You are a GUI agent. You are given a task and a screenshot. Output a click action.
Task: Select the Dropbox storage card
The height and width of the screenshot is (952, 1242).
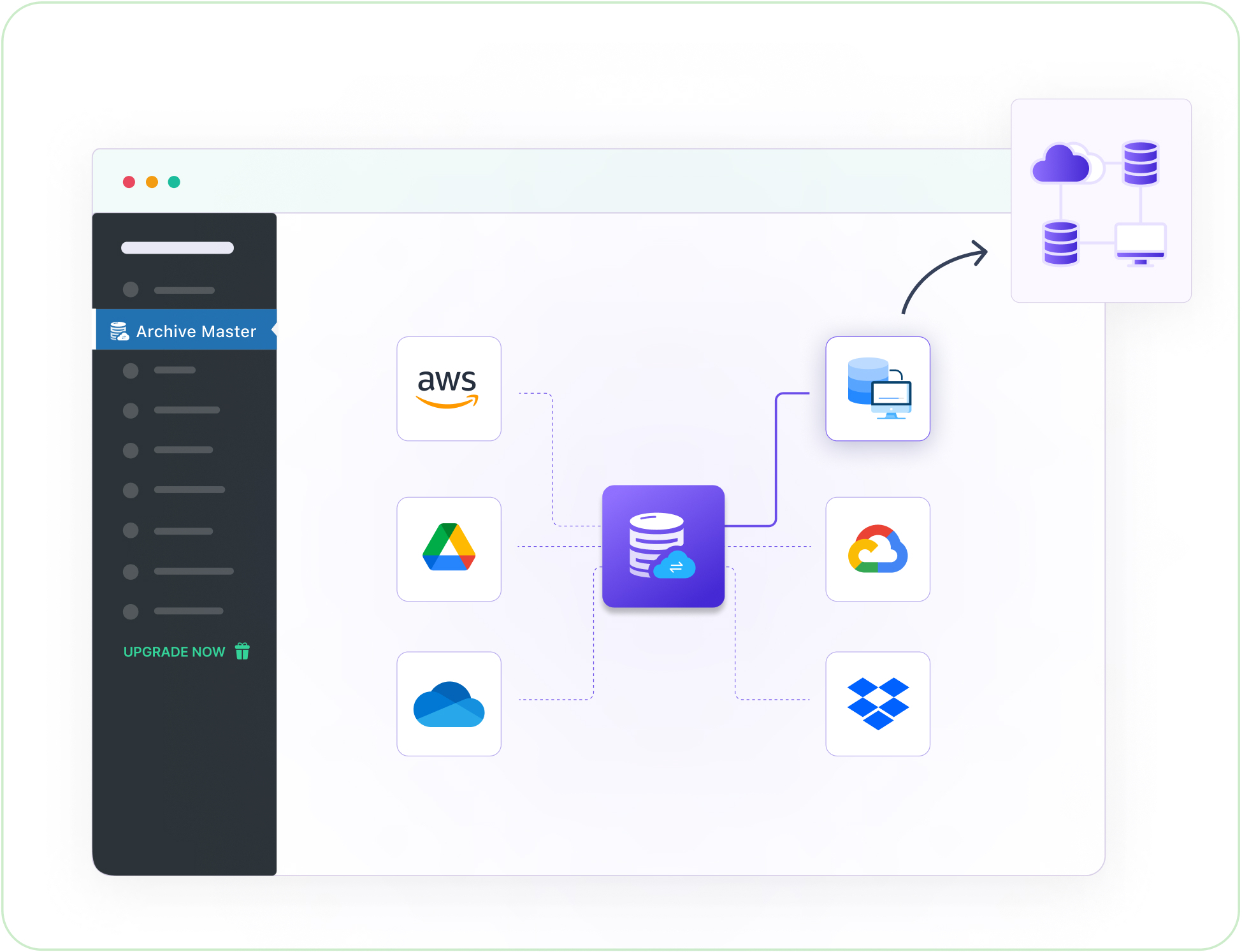click(x=878, y=703)
